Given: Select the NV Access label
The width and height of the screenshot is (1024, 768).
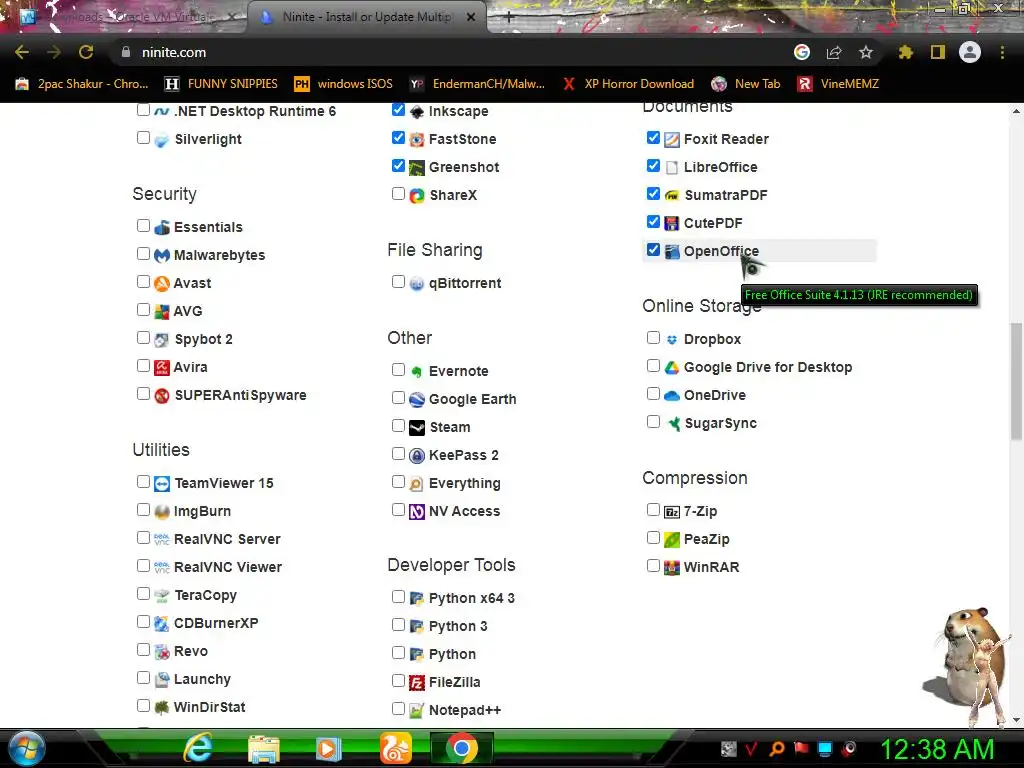Looking at the screenshot, I should coord(464,511).
